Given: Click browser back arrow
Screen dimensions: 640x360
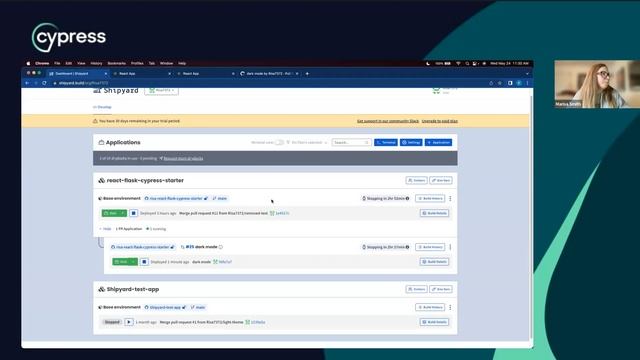Looking at the screenshot, I should tap(27, 83).
